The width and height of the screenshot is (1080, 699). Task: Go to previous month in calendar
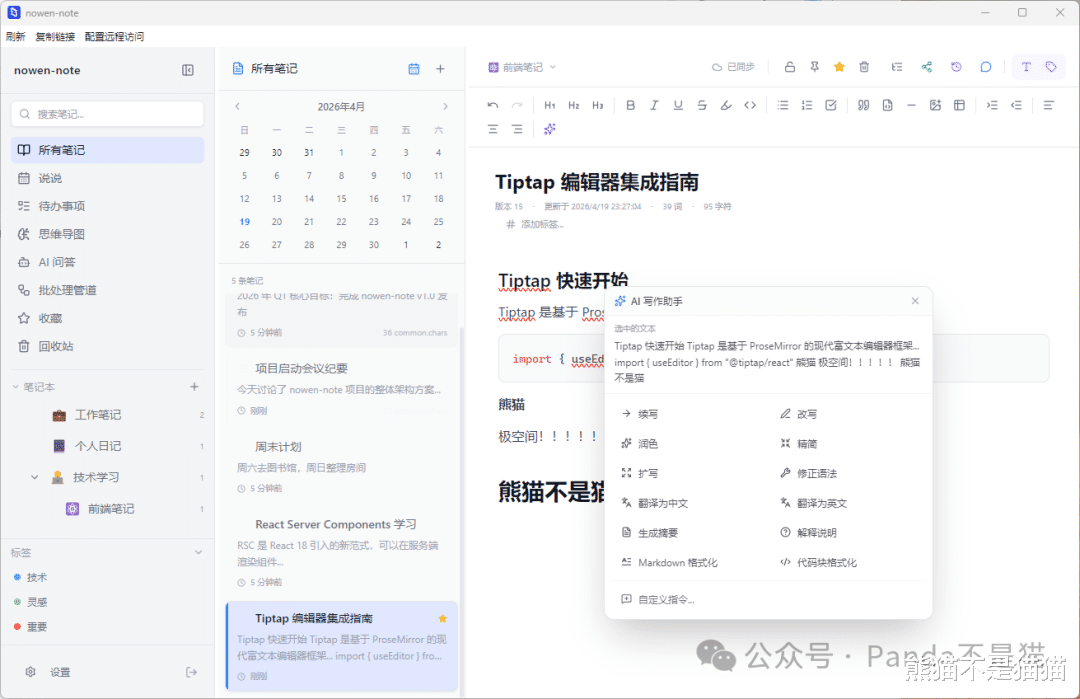[x=238, y=107]
